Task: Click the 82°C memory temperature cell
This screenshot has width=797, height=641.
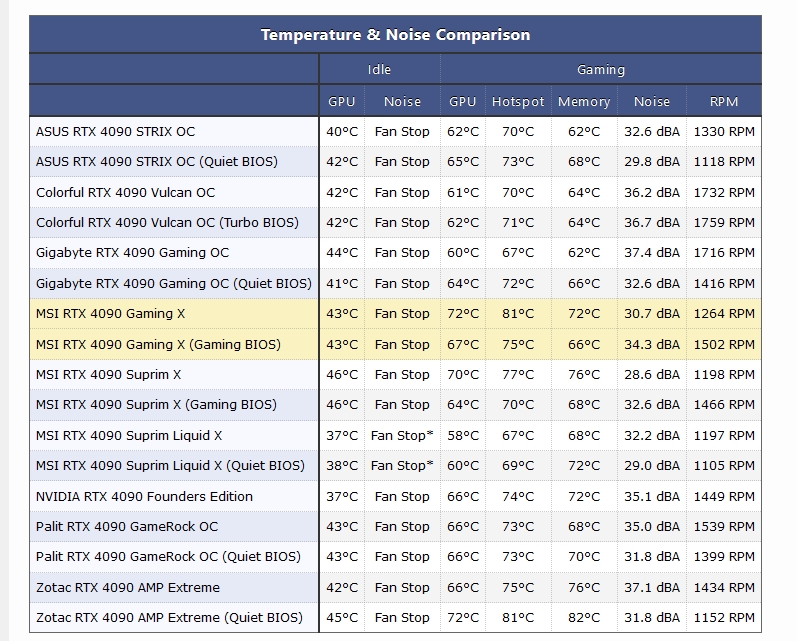Action: 584,617
